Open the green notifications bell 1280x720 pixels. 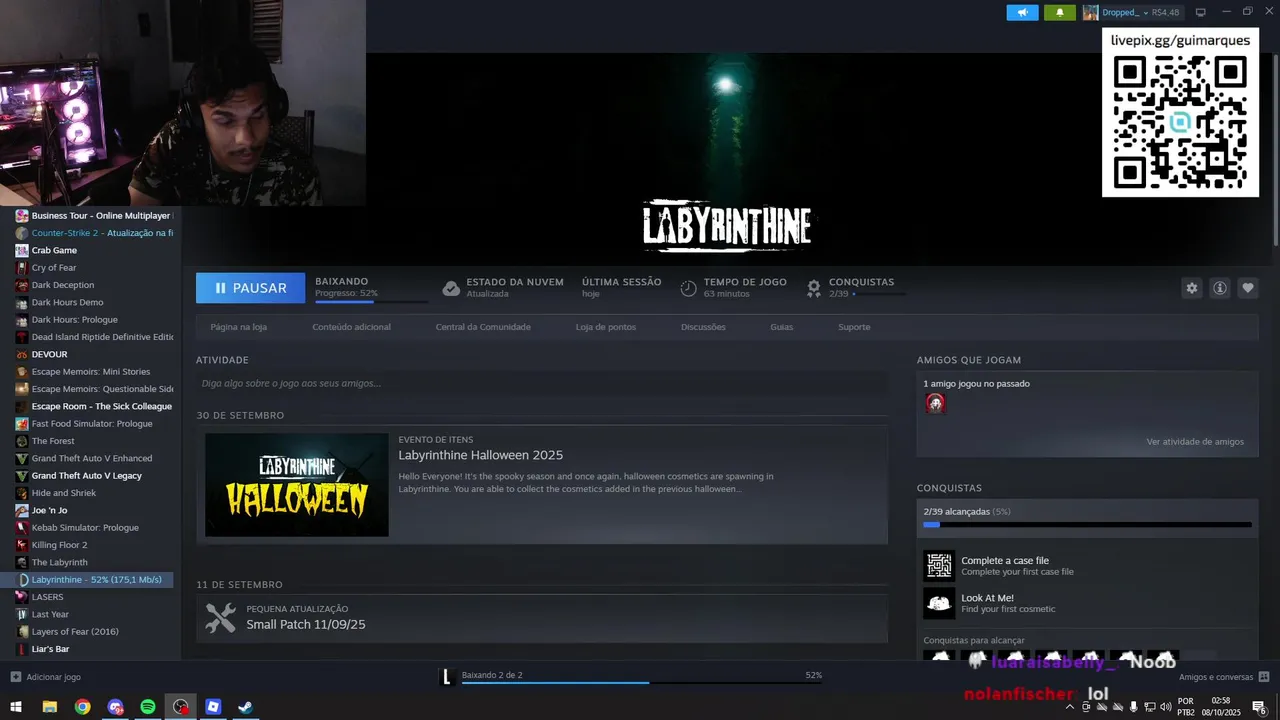click(x=1060, y=12)
